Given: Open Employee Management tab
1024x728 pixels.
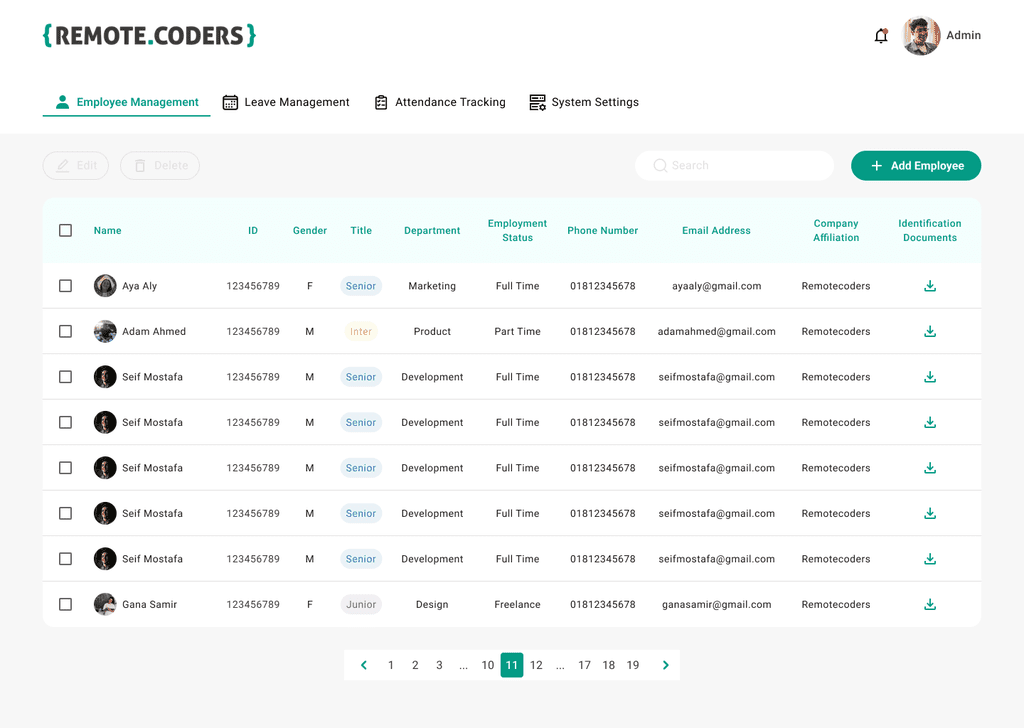Looking at the screenshot, I should (127, 103).
